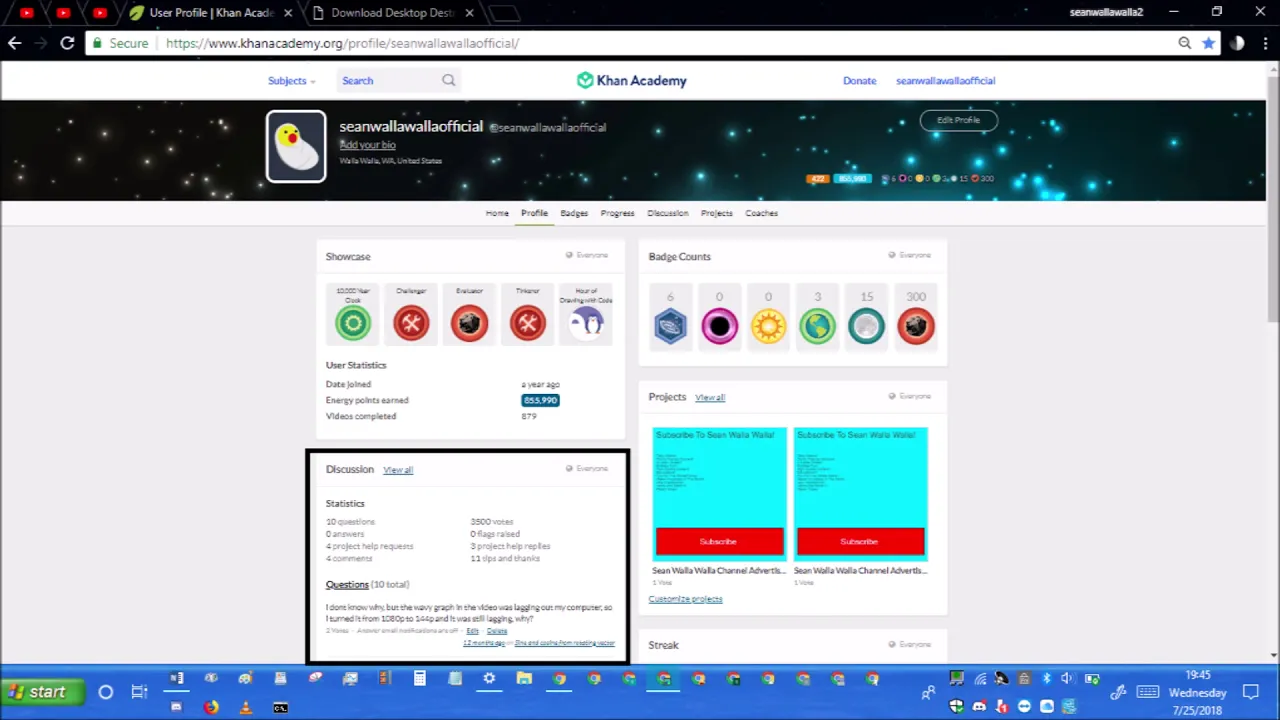Screen dimensions: 1280x720
Task: Open Projects View all link
Action: click(710, 398)
